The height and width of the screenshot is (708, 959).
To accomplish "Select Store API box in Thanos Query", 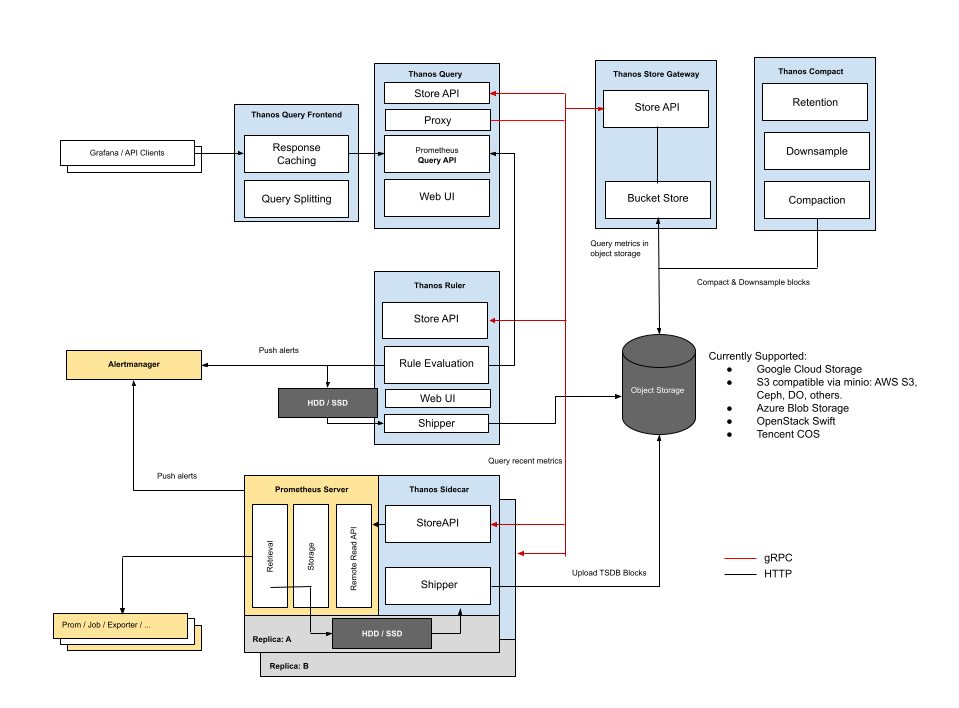I will coord(437,93).
